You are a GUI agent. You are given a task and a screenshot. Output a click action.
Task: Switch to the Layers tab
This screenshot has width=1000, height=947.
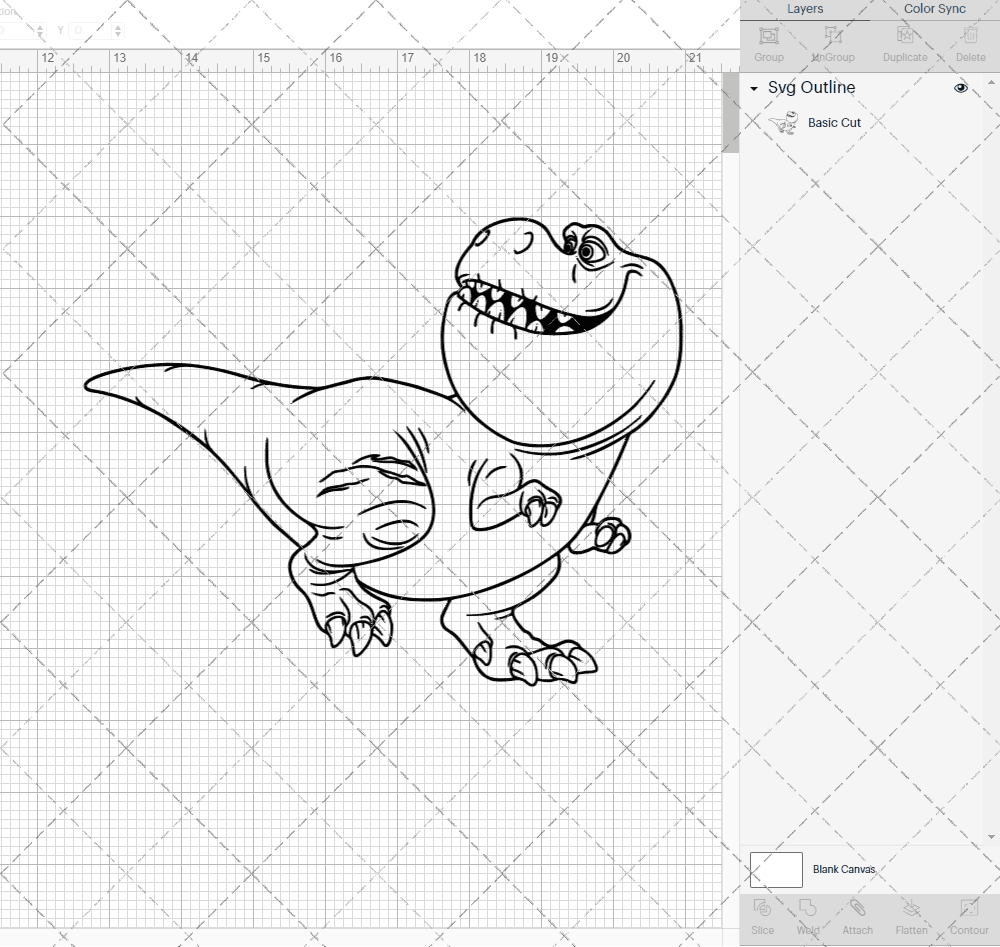point(804,9)
